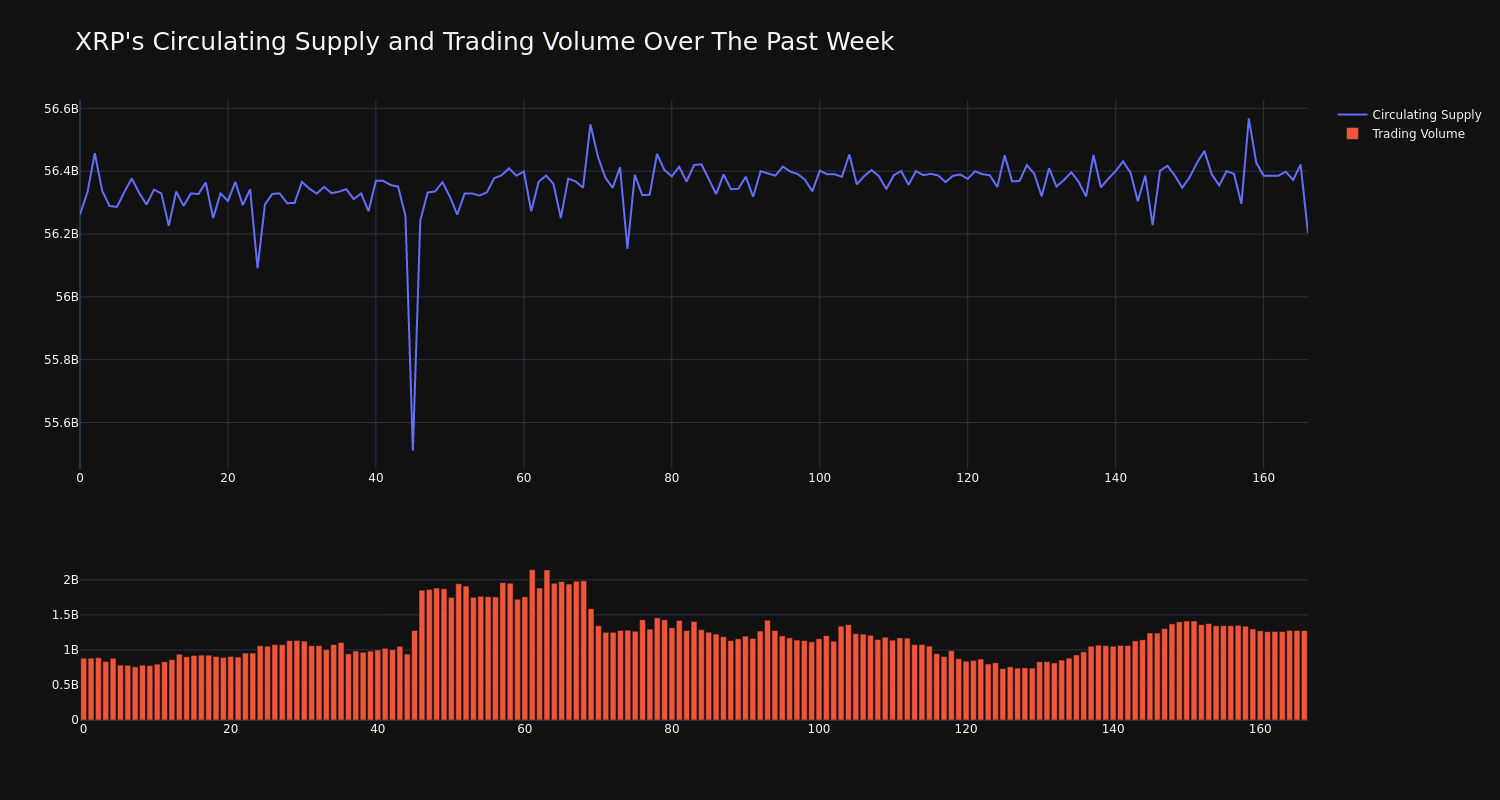Click the chart title text
The width and height of the screenshot is (1500, 800).
click(484, 42)
